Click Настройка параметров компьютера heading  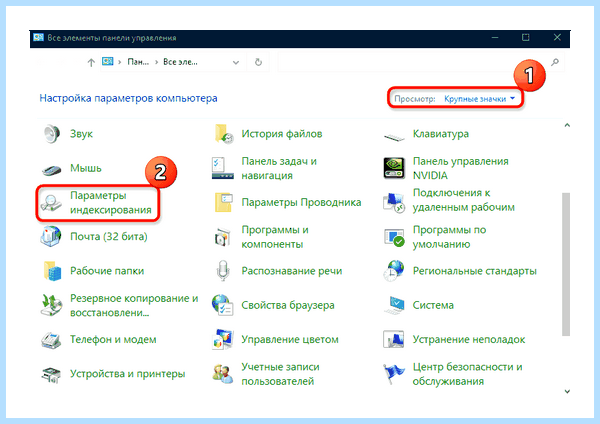(x=128, y=98)
